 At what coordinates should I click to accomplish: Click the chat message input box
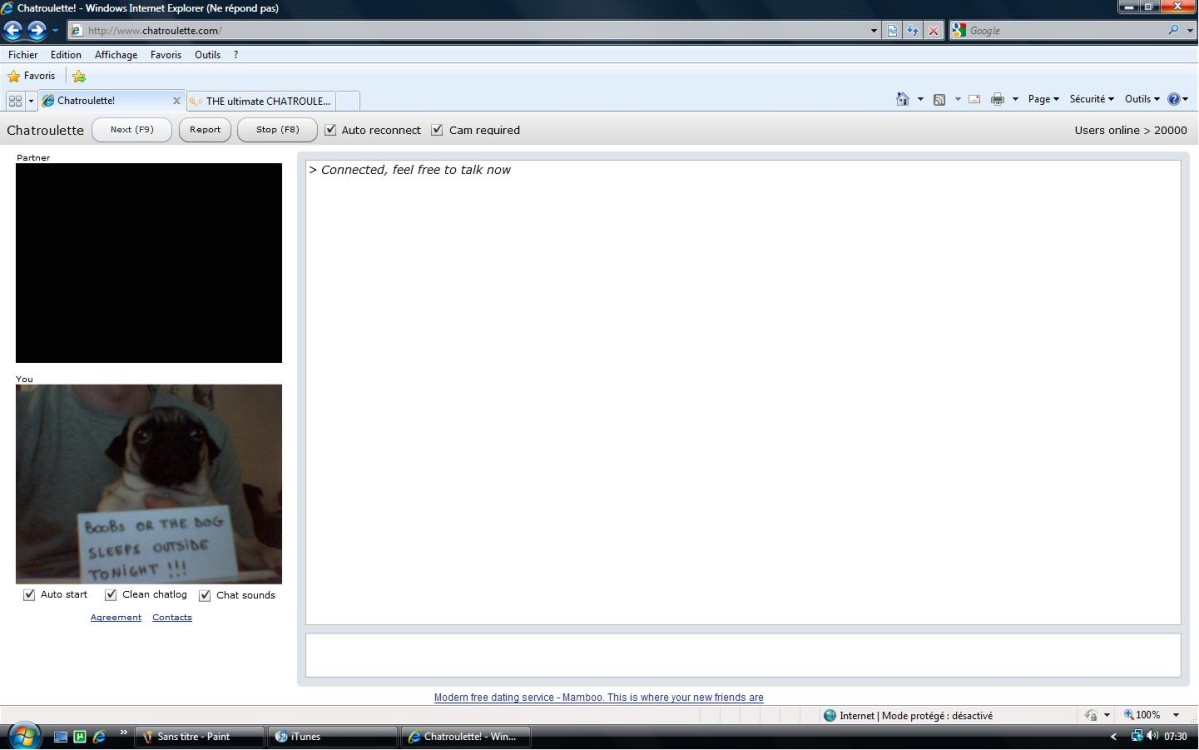pyautogui.click(x=743, y=655)
